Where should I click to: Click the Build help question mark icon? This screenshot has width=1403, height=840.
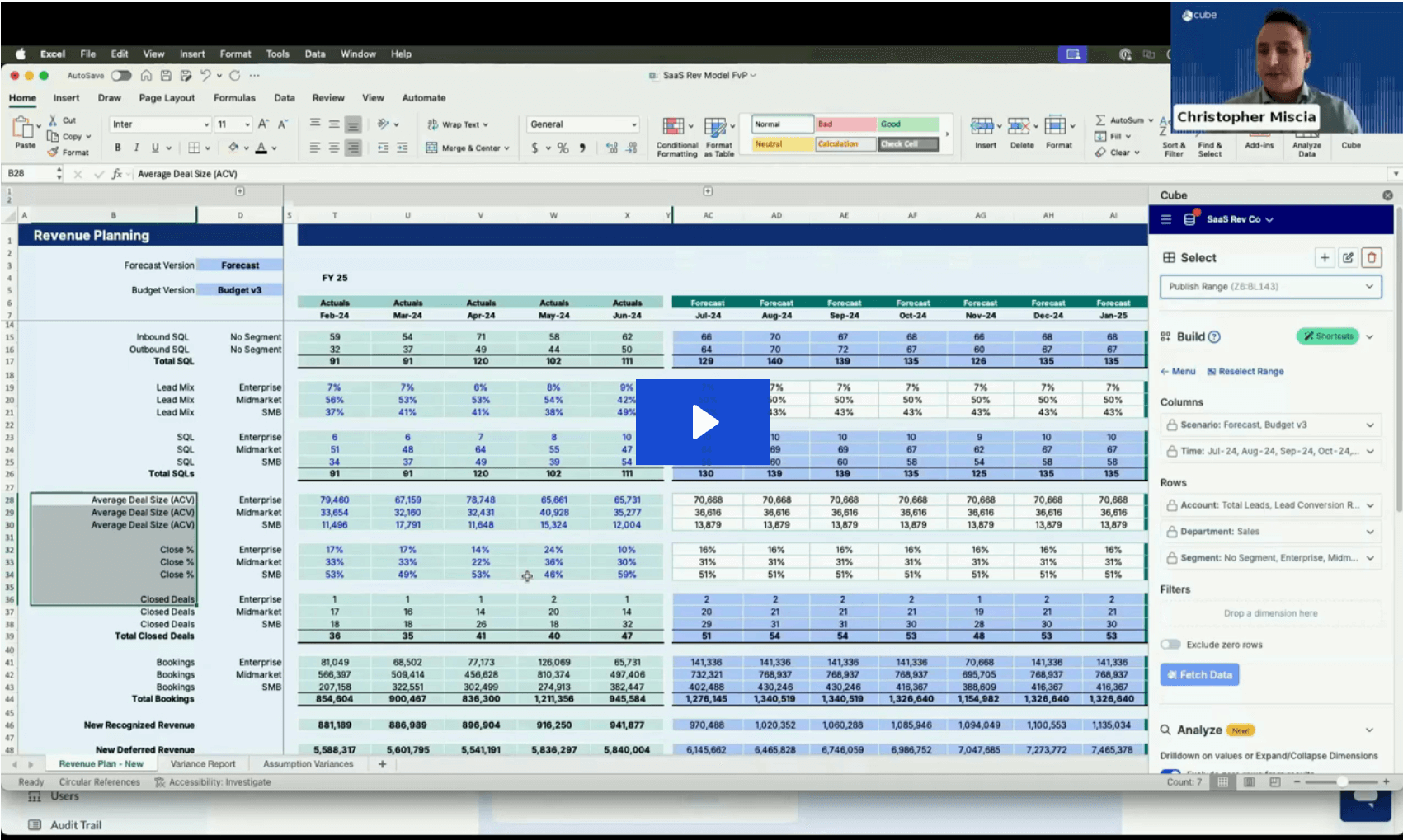(x=1214, y=337)
